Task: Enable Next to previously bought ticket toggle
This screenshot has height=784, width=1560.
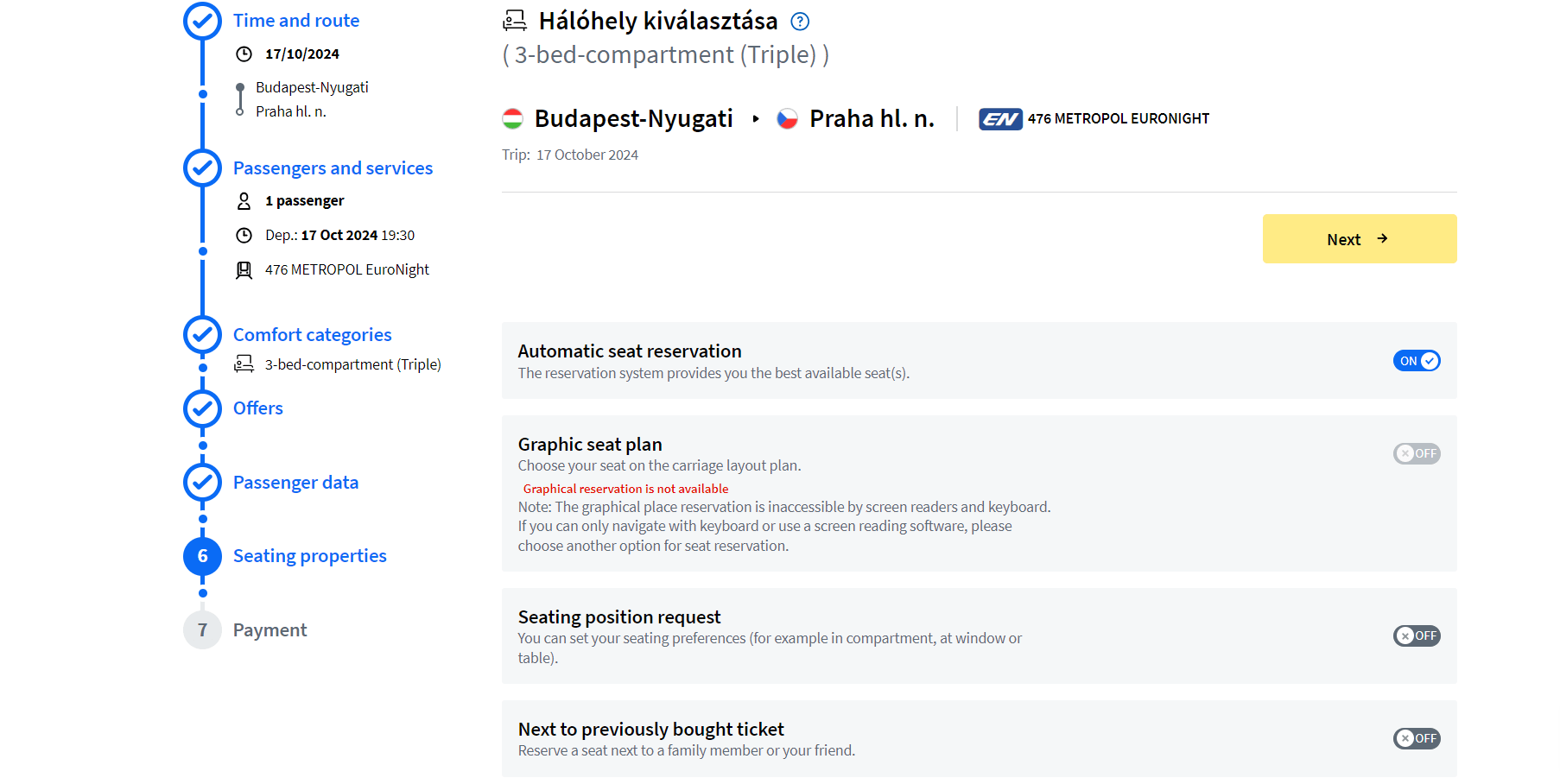Action: (x=1417, y=738)
